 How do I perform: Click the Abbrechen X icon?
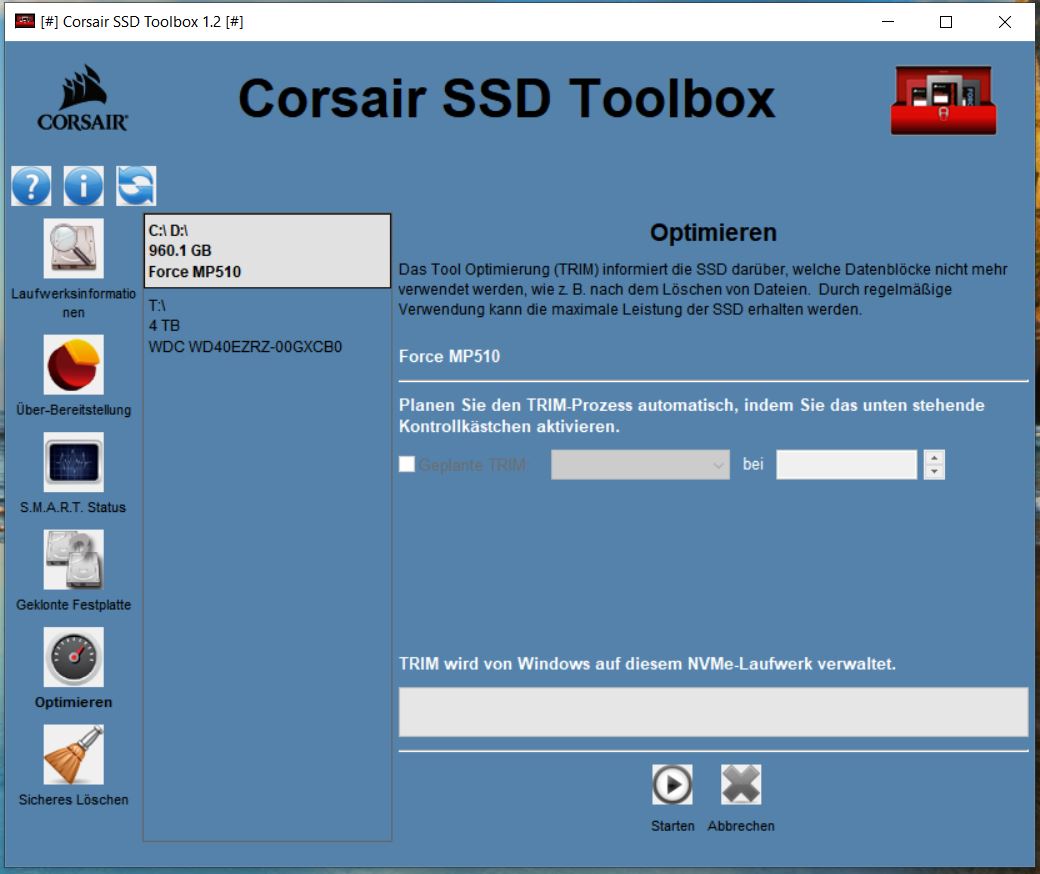coord(741,784)
